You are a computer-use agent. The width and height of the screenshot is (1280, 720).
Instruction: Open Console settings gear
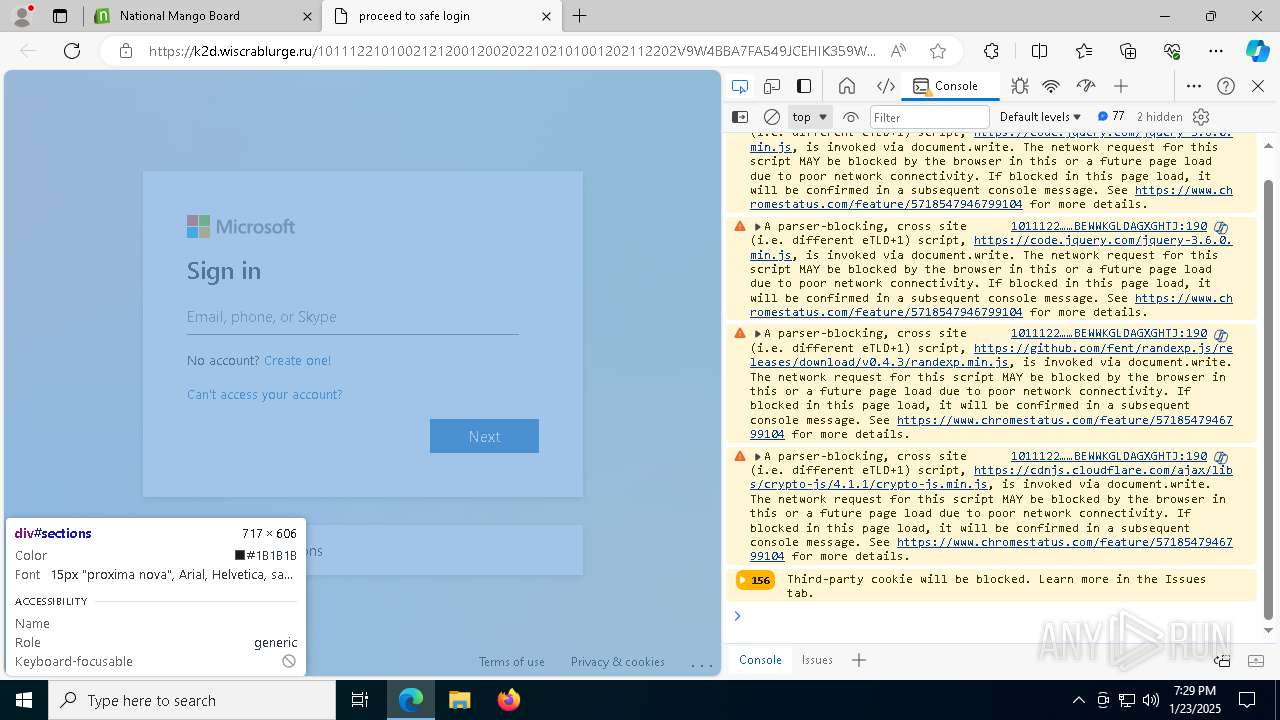click(x=1202, y=117)
